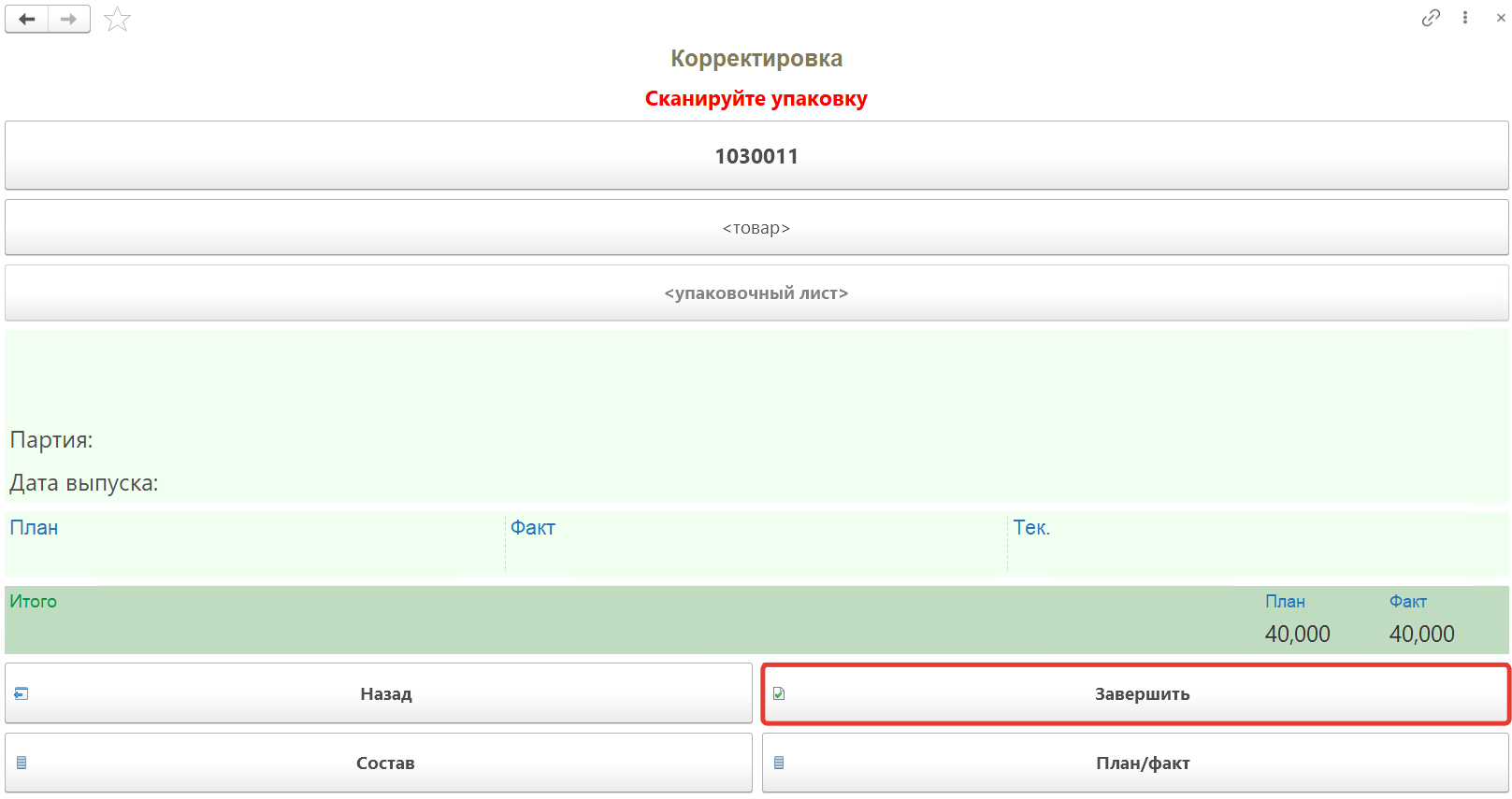Show the План/факт comparison

(1135, 763)
